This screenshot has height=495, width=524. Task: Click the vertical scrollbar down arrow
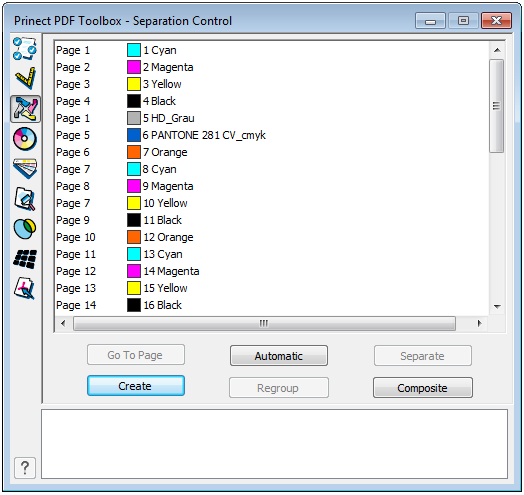(x=497, y=306)
